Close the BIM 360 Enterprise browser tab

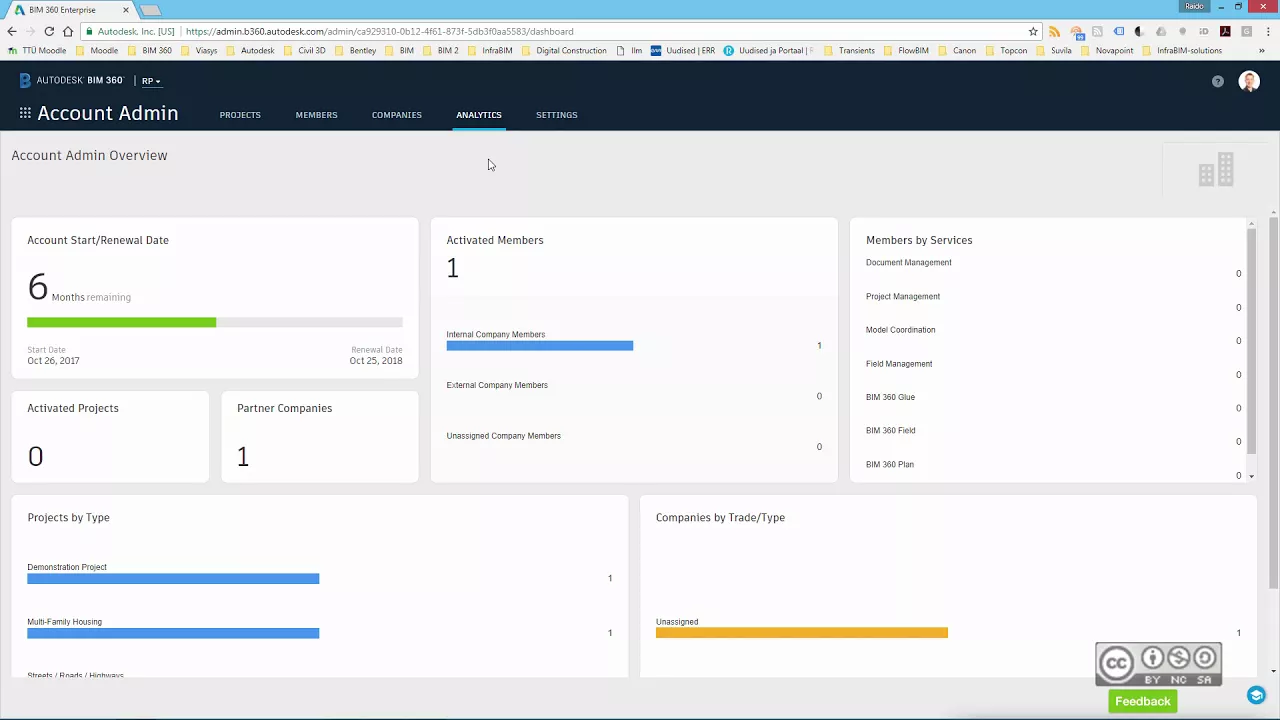pos(126,10)
